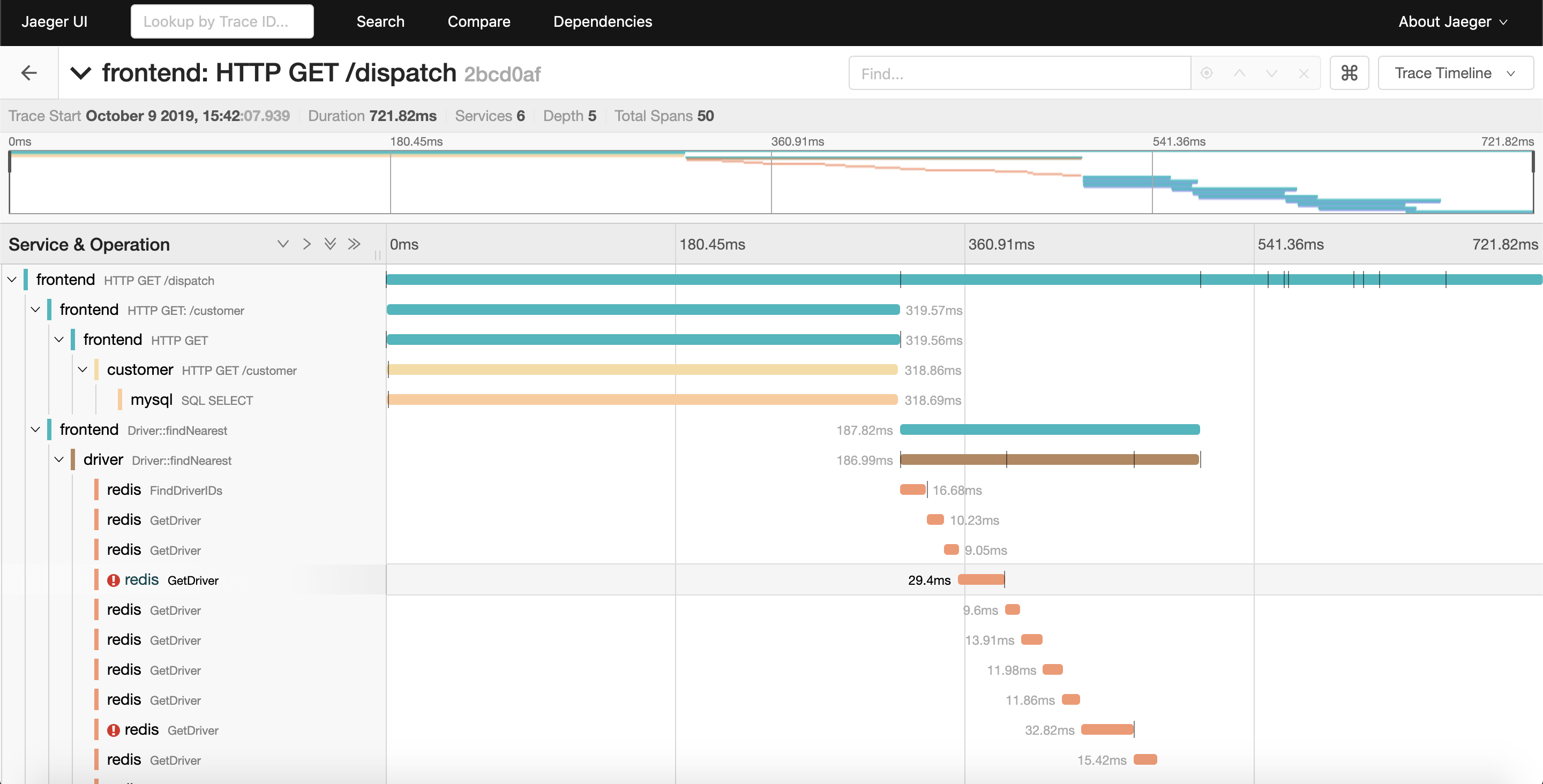Collapse the customer HTTP GET /customer span
Screen dimensions: 1543x784
point(83,370)
